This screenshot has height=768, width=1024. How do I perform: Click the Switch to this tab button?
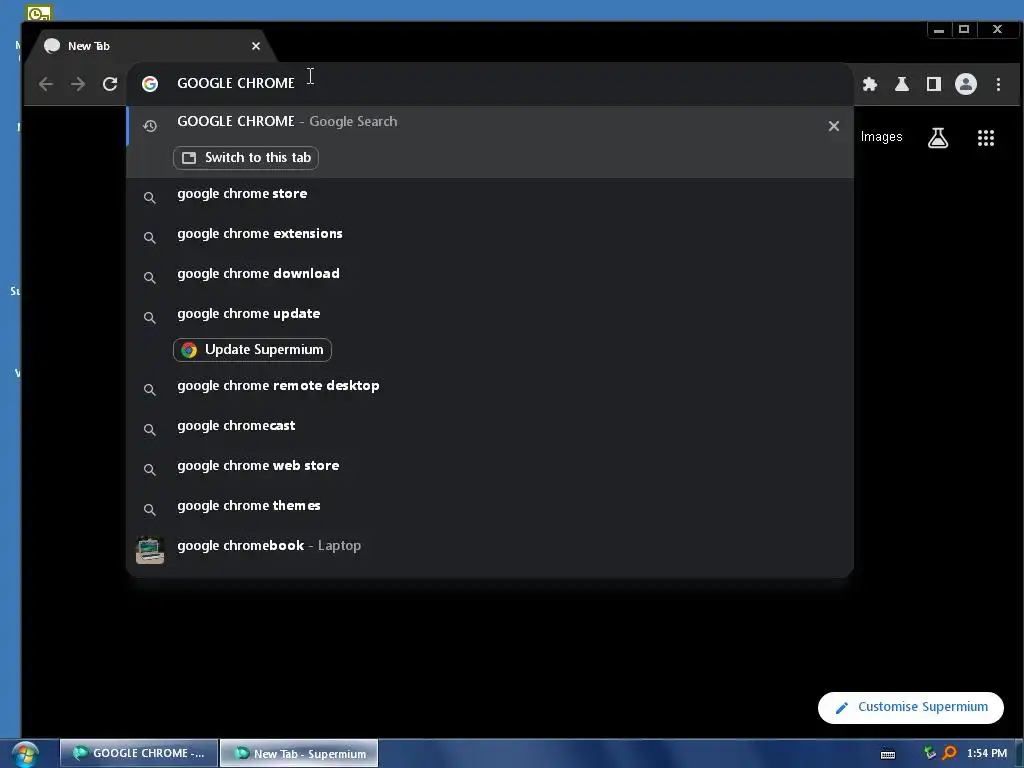click(x=246, y=158)
